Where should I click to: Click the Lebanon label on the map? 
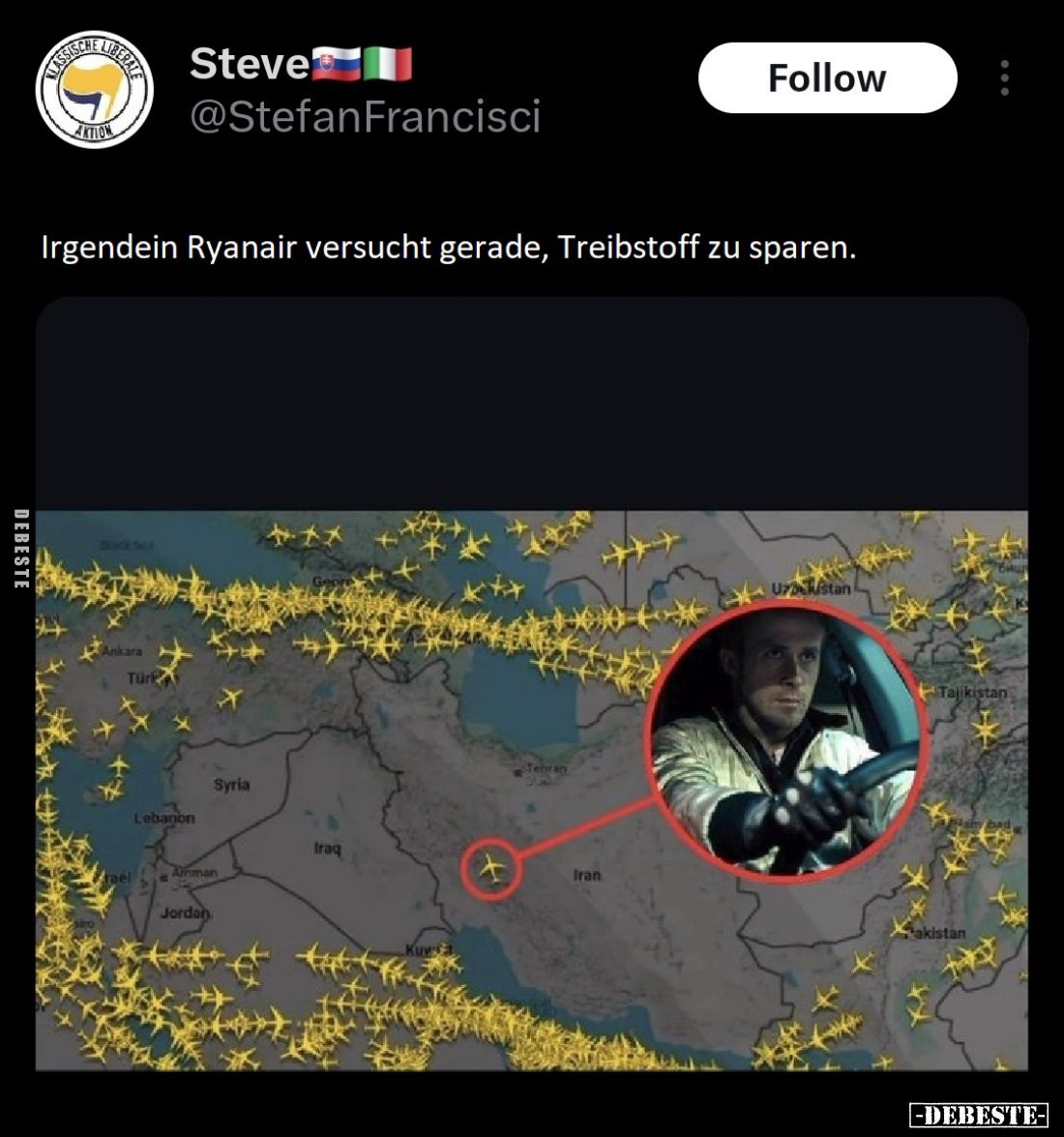164,818
